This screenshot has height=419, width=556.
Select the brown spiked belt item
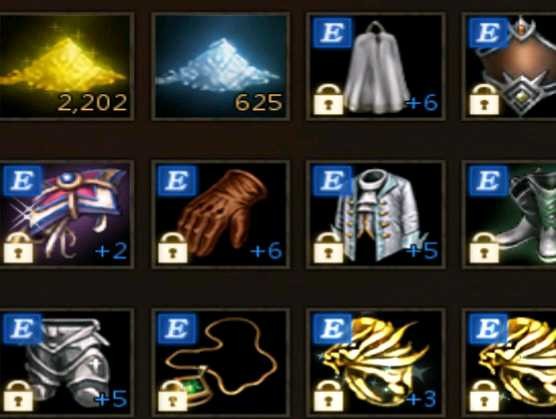510,67
